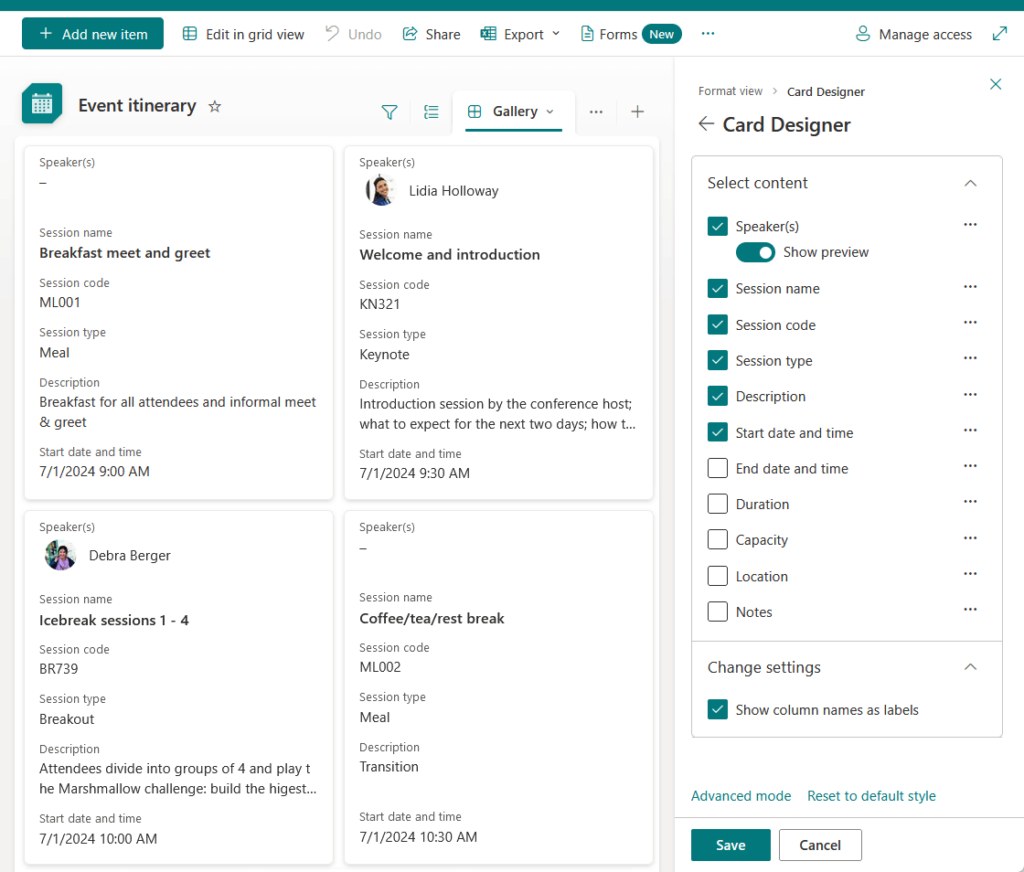The height and width of the screenshot is (872, 1024).
Task: Favorite the Event itinerary list with the star
Action: 215,106
